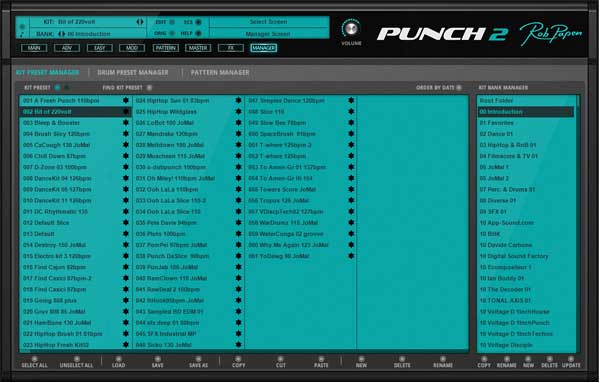Click the star for 035 Pete Davis 94bpm
The image size is (600, 383).
click(x=238, y=223)
